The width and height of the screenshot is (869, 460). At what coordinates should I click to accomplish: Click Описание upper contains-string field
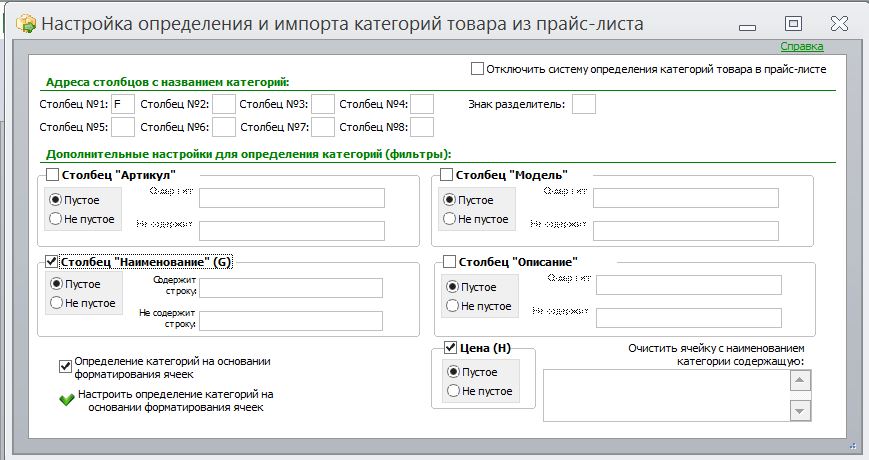pos(689,285)
